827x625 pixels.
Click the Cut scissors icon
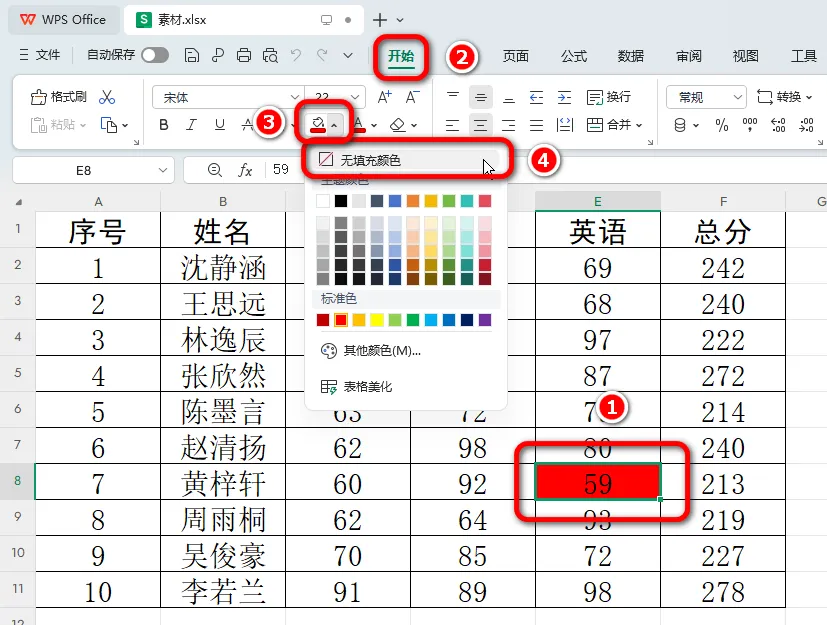point(107,97)
